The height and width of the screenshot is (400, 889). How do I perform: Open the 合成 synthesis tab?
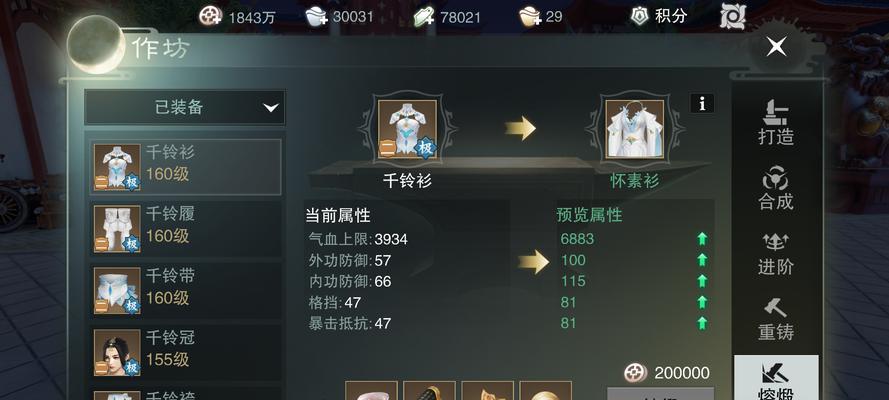pos(776,188)
